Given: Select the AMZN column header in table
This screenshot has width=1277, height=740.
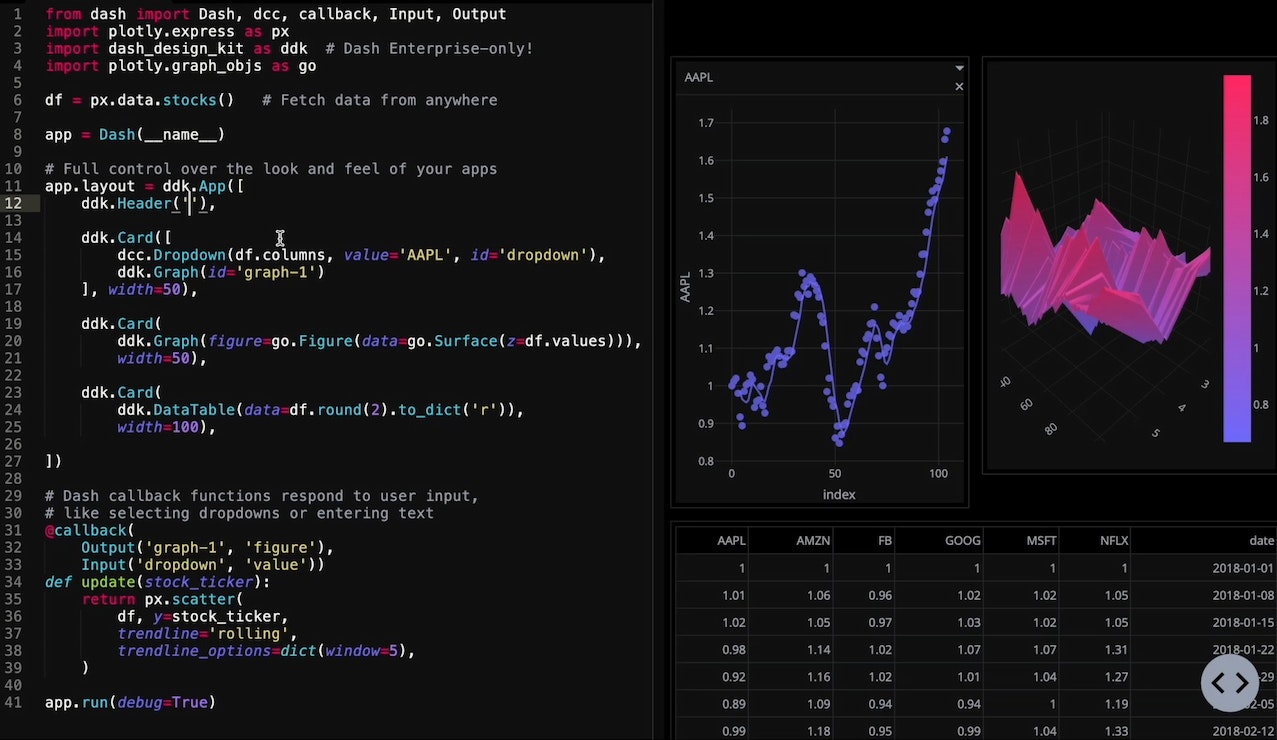Looking at the screenshot, I should [812, 541].
